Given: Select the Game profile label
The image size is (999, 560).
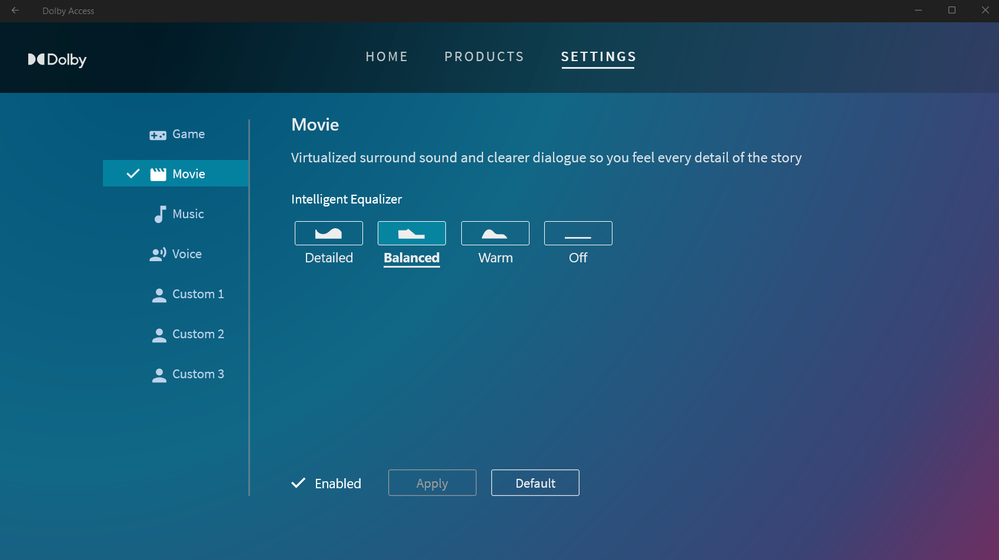Looking at the screenshot, I should point(189,134).
